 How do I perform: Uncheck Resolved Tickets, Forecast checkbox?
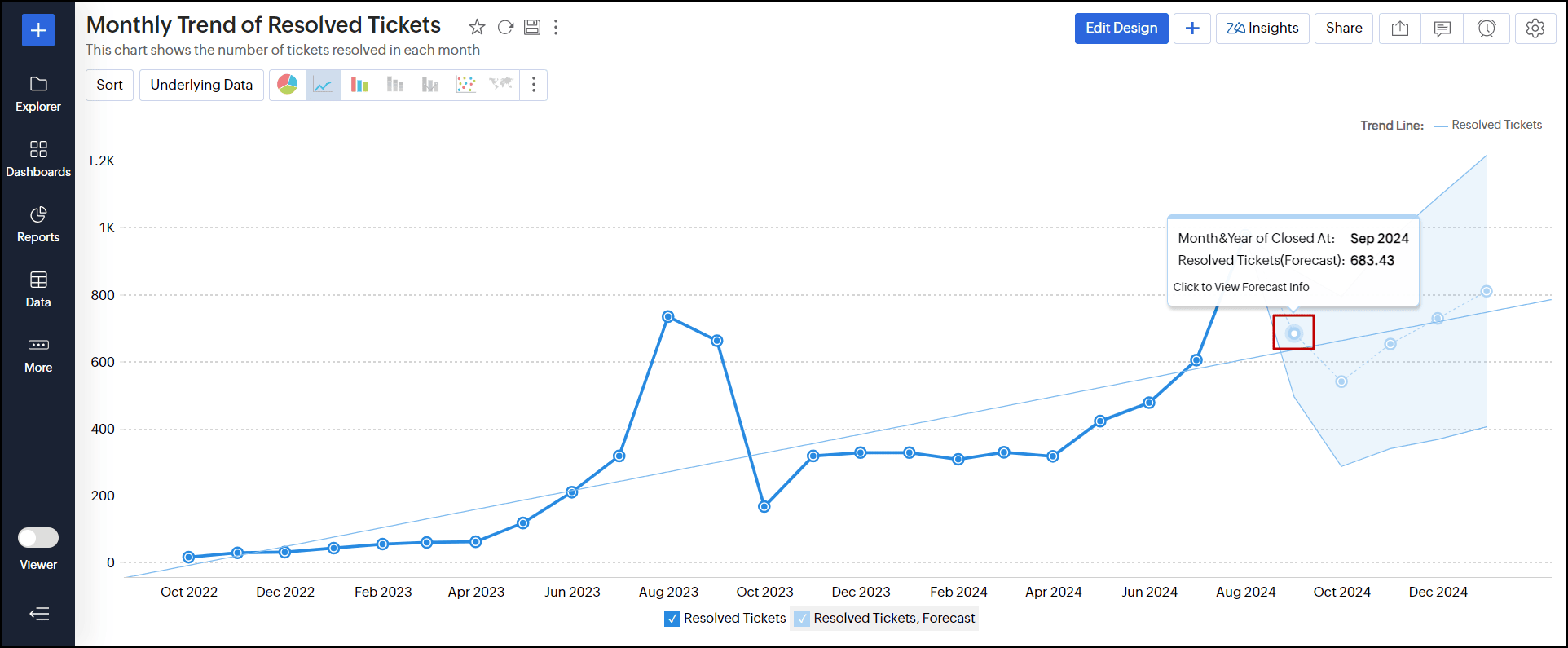coord(802,619)
